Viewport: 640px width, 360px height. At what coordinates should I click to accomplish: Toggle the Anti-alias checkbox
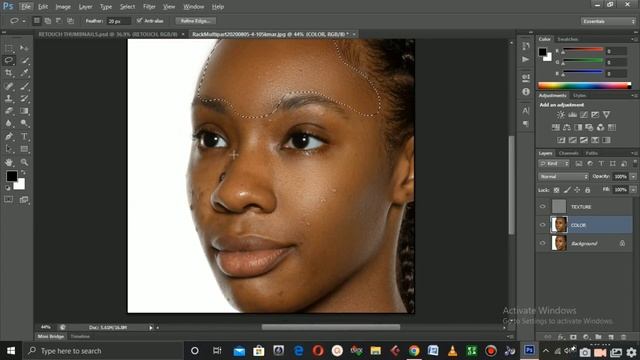[140, 20]
